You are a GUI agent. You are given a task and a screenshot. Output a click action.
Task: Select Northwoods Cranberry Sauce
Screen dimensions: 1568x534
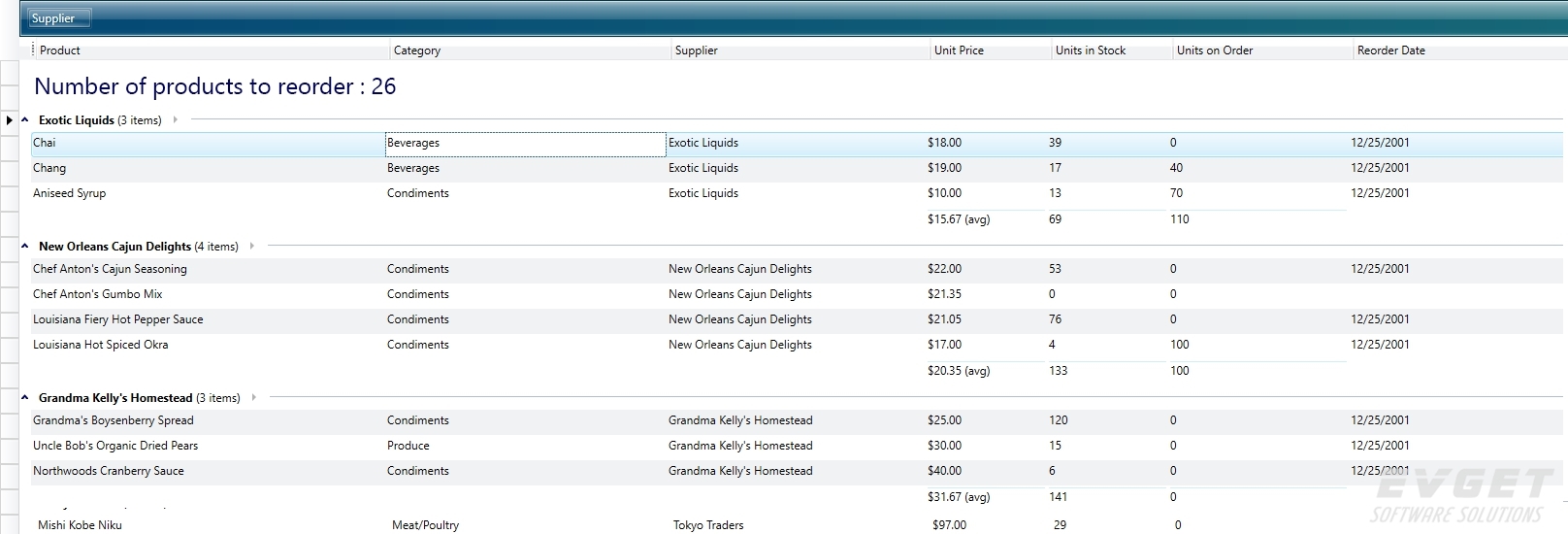coord(109,472)
